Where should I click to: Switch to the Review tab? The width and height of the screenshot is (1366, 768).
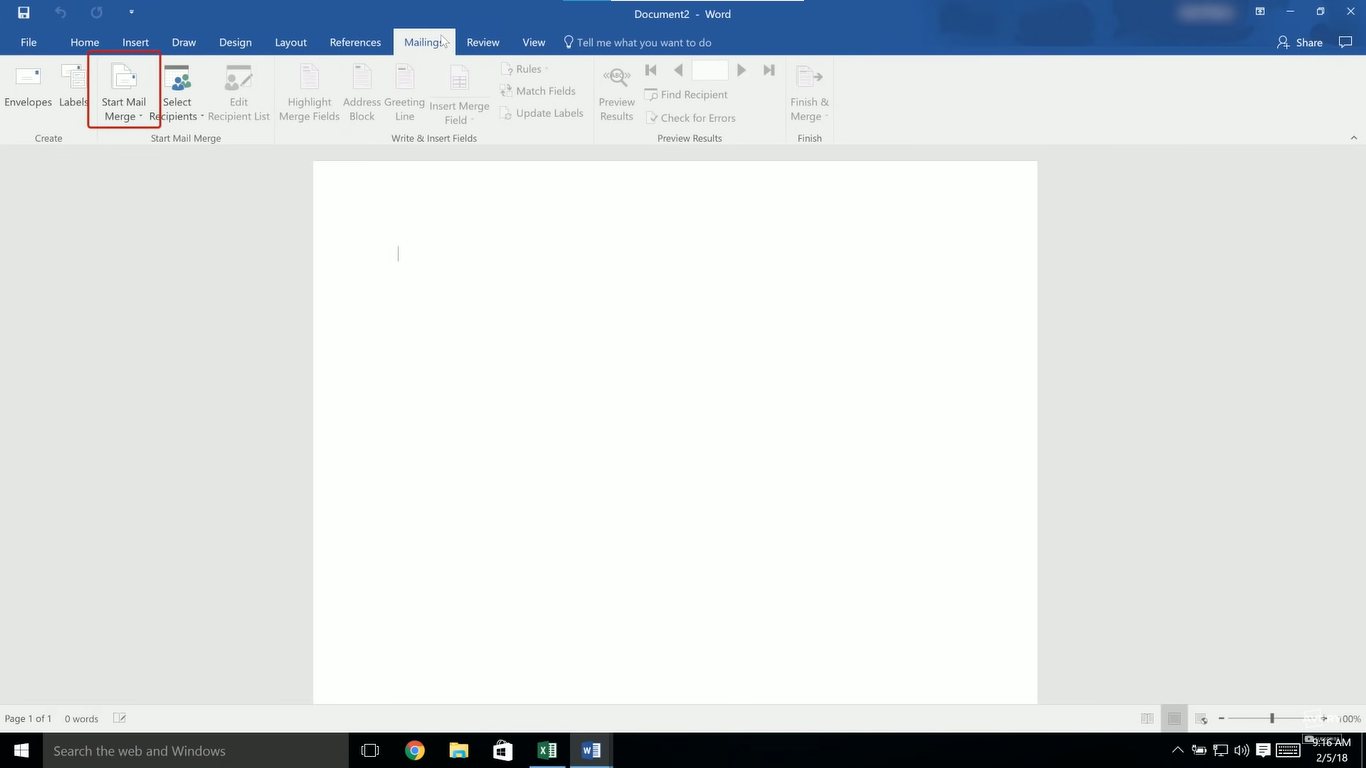(x=483, y=42)
